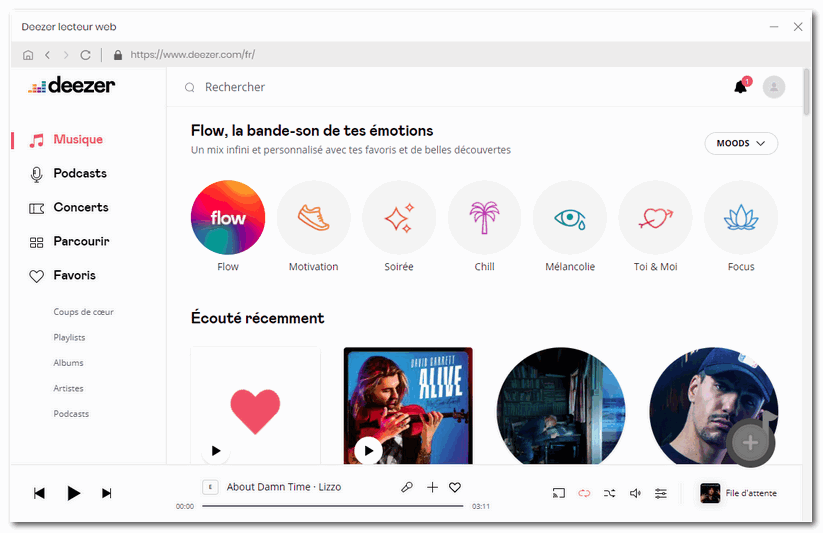The image size is (823, 533).
Task: Play the current track
Action: tap(73, 493)
